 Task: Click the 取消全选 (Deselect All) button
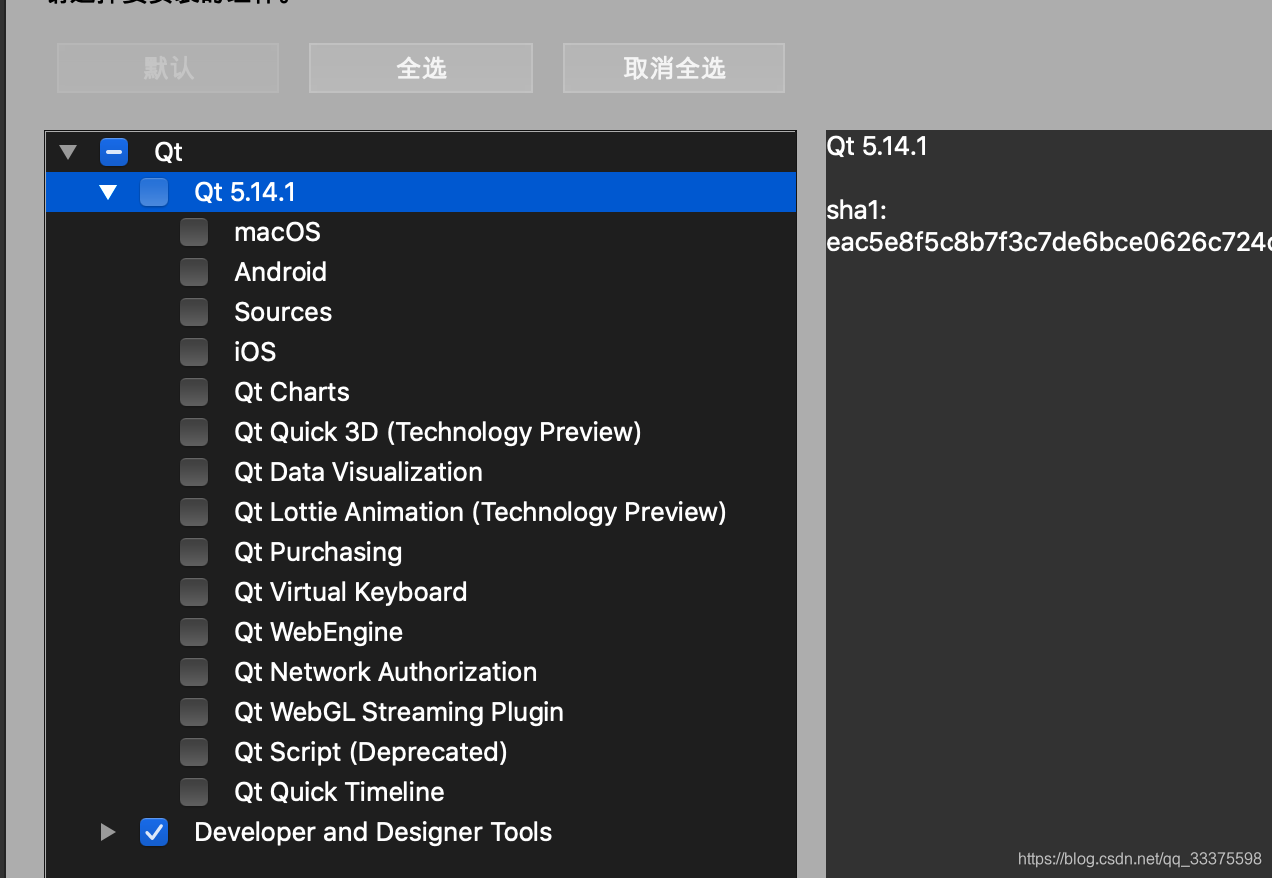click(674, 68)
